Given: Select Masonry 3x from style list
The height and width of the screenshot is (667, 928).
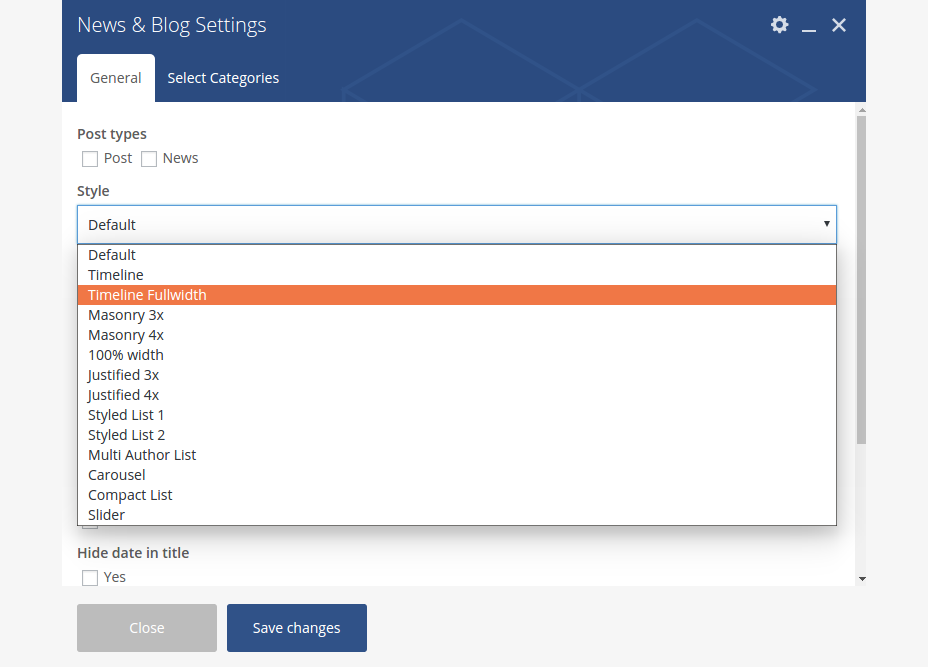Looking at the screenshot, I should [x=126, y=315].
